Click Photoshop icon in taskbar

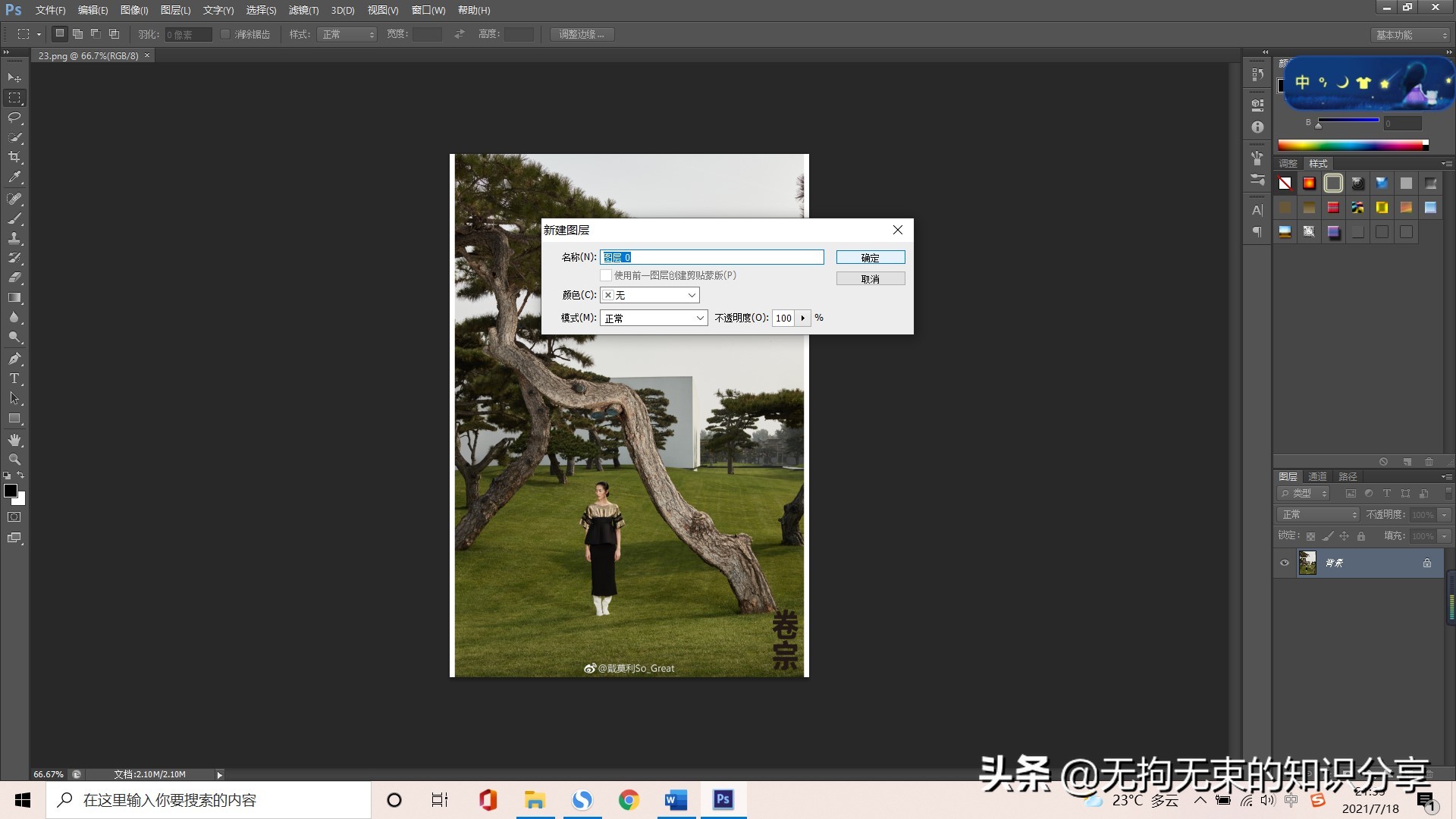(x=723, y=799)
